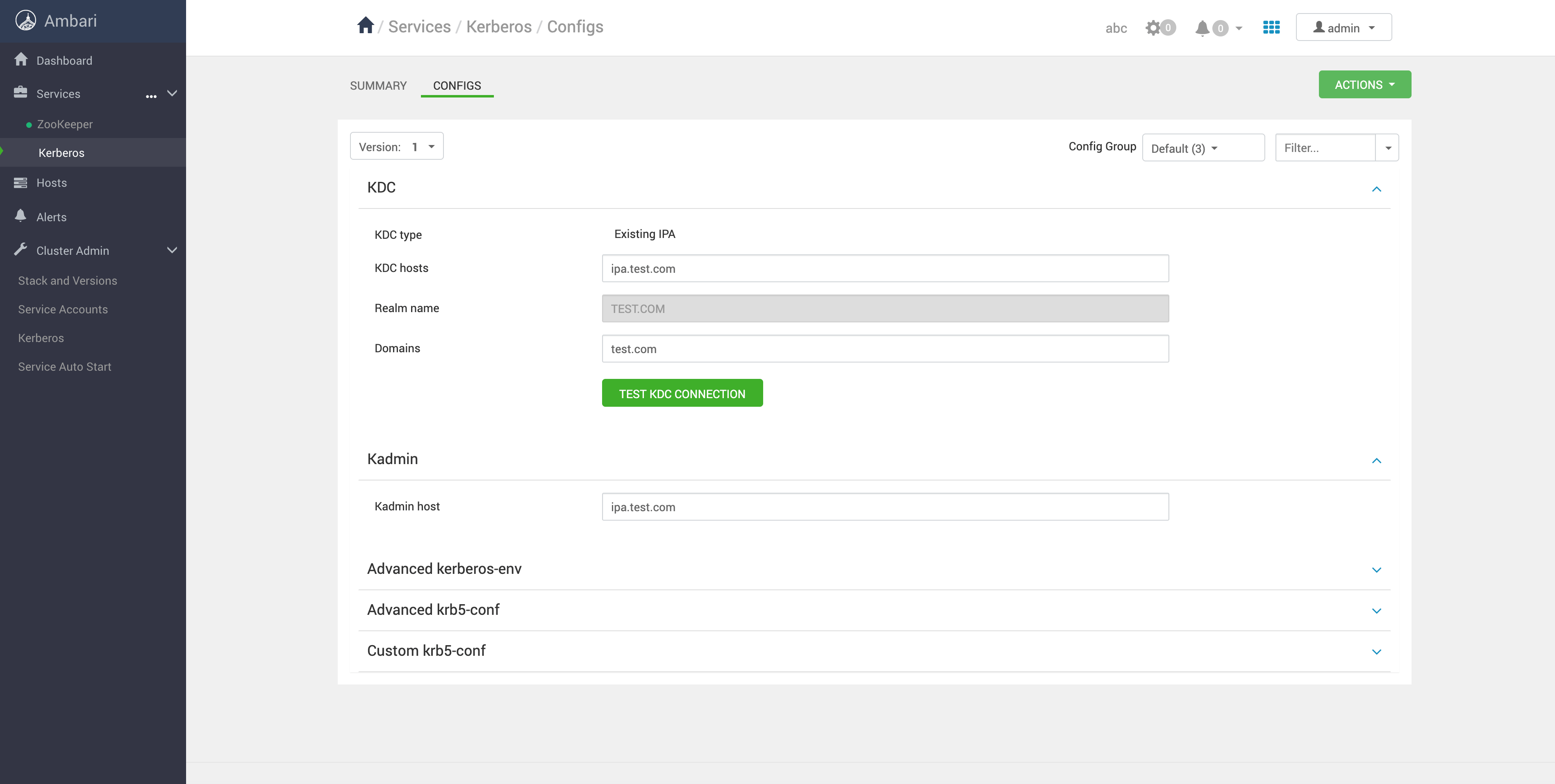The width and height of the screenshot is (1555, 784).
Task: Open the Version dropdown
Action: (x=397, y=147)
